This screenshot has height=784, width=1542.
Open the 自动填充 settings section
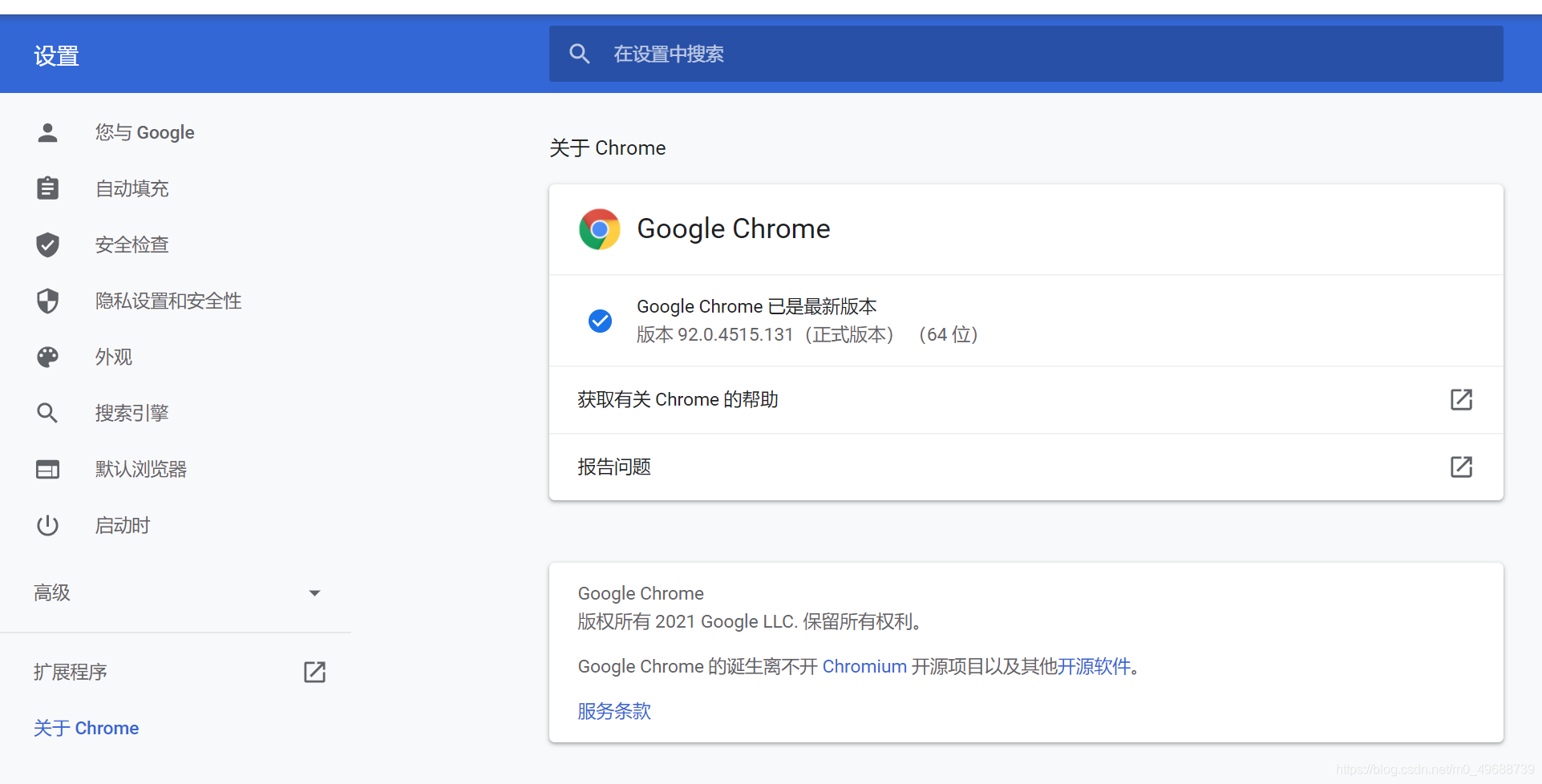[132, 188]
